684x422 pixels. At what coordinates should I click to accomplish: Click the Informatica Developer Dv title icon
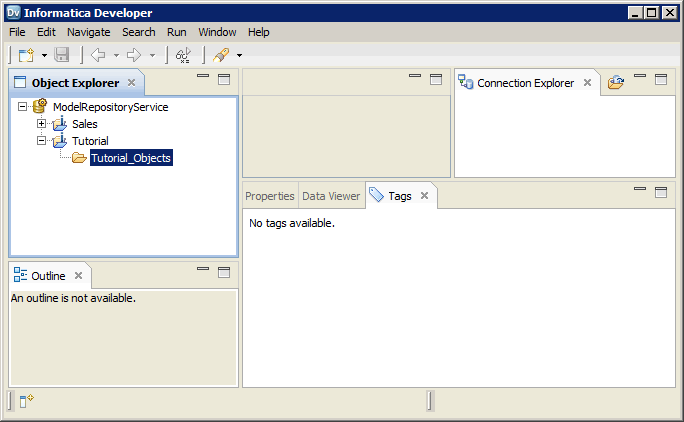click(14, 13)
